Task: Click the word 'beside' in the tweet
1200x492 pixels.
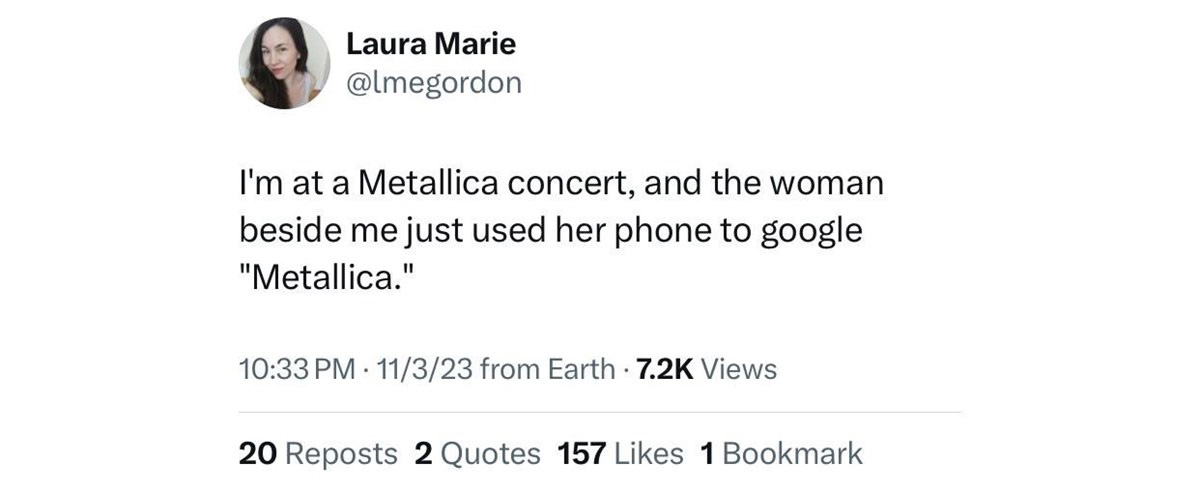Action: pyautogui.click(x=285, y=231)
